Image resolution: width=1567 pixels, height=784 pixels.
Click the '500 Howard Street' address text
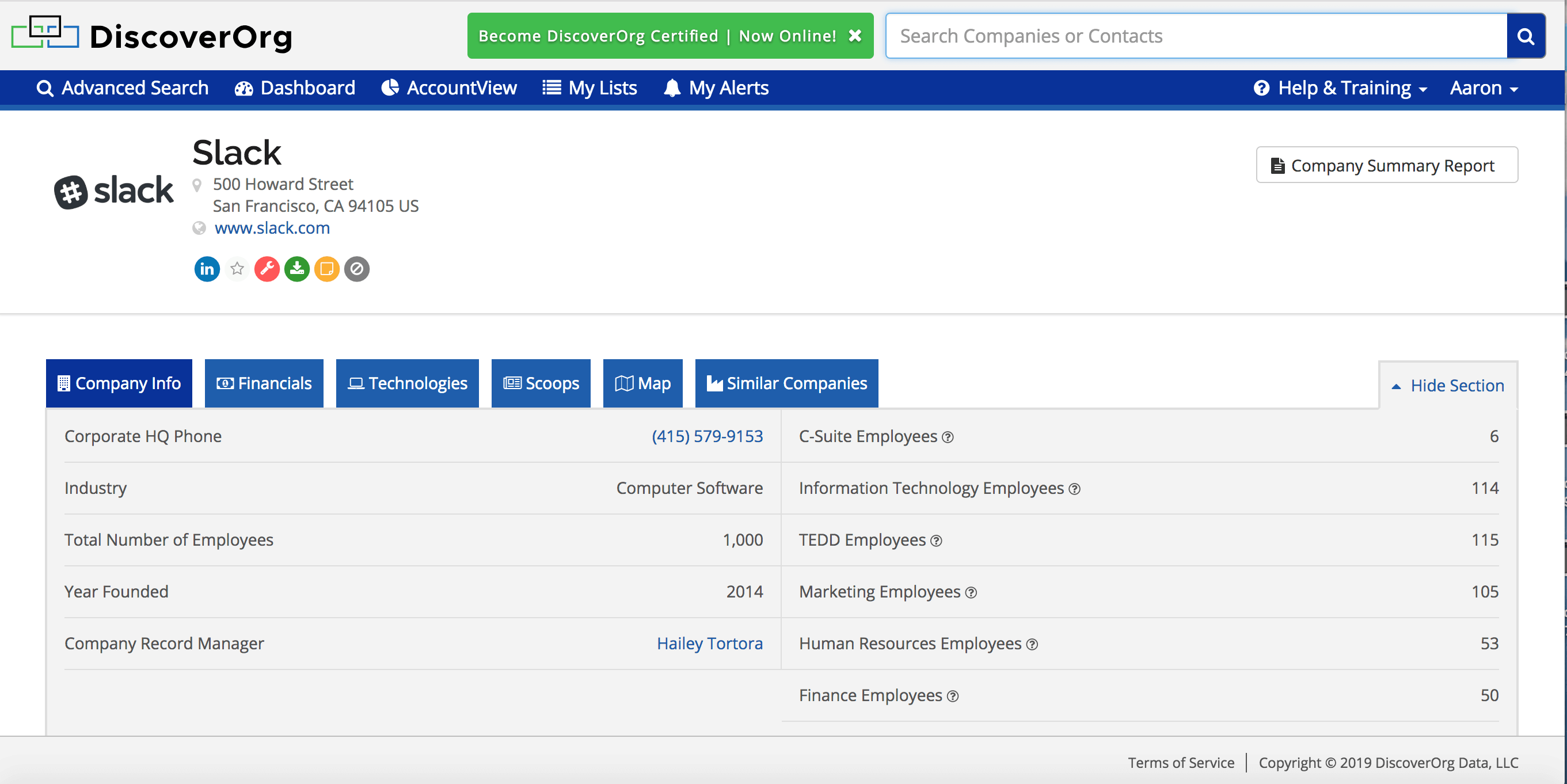click(x=283, y=184)
